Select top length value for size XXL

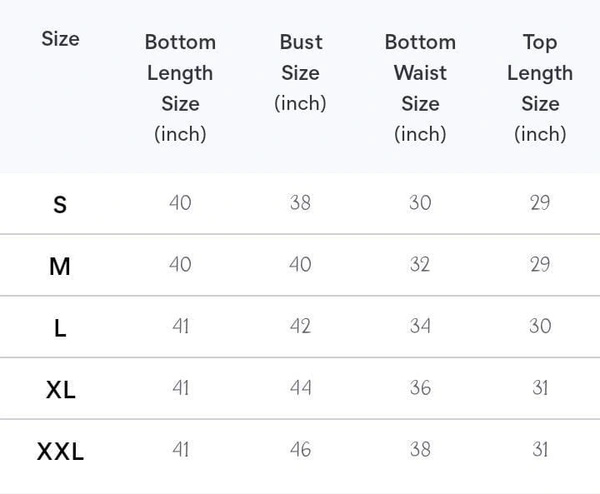[540, 450]
